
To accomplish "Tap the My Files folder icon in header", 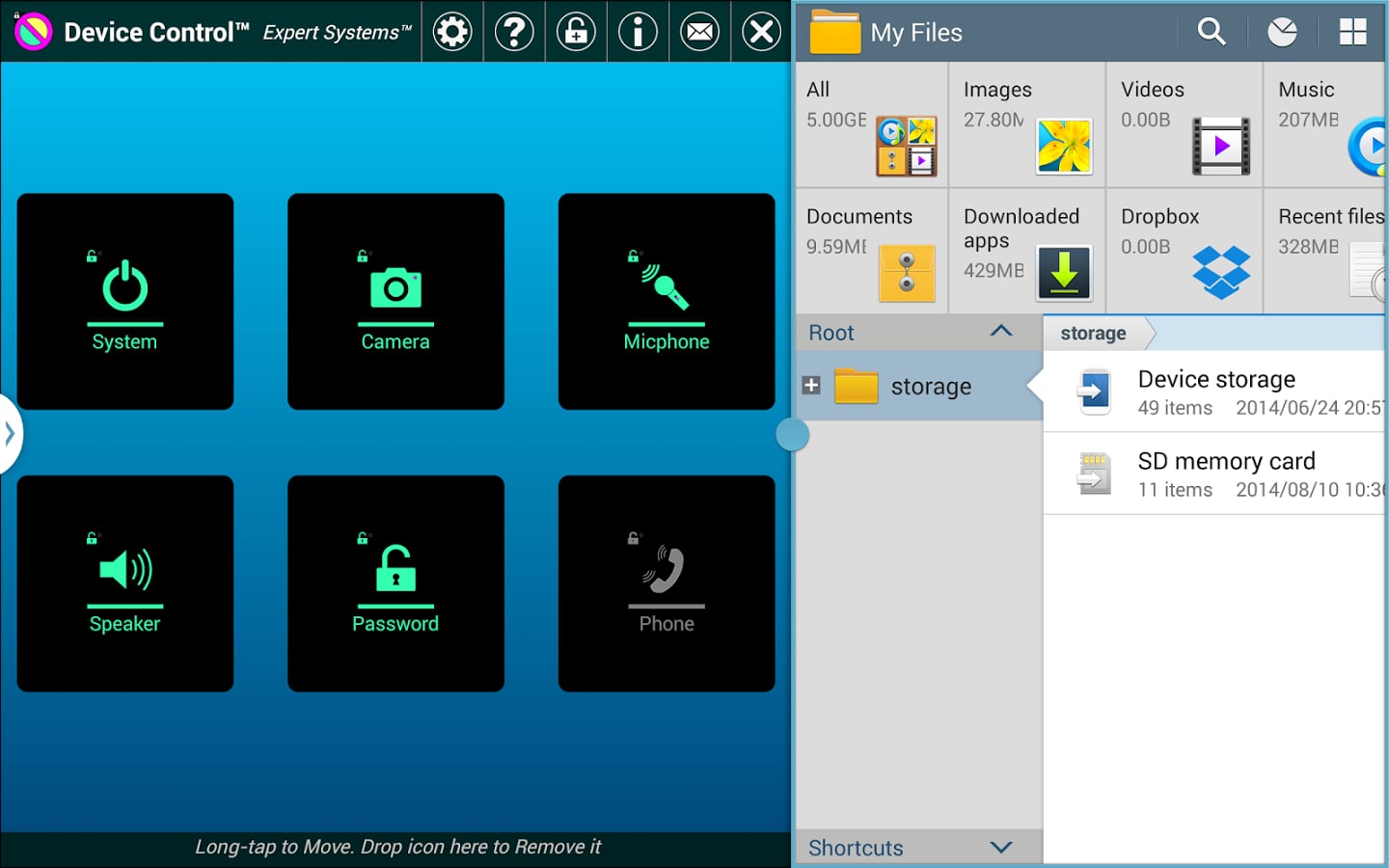I will [835, 32].
